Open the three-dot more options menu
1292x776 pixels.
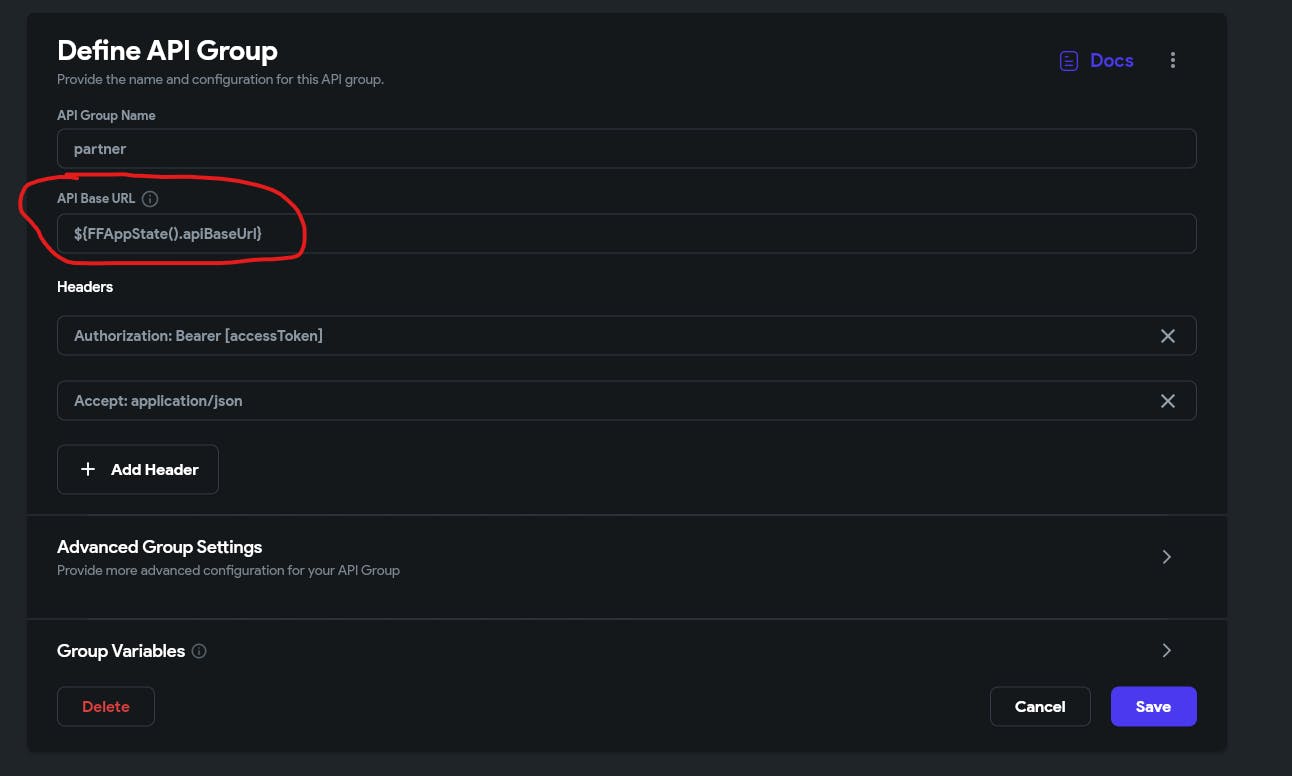pos(1173,61)
